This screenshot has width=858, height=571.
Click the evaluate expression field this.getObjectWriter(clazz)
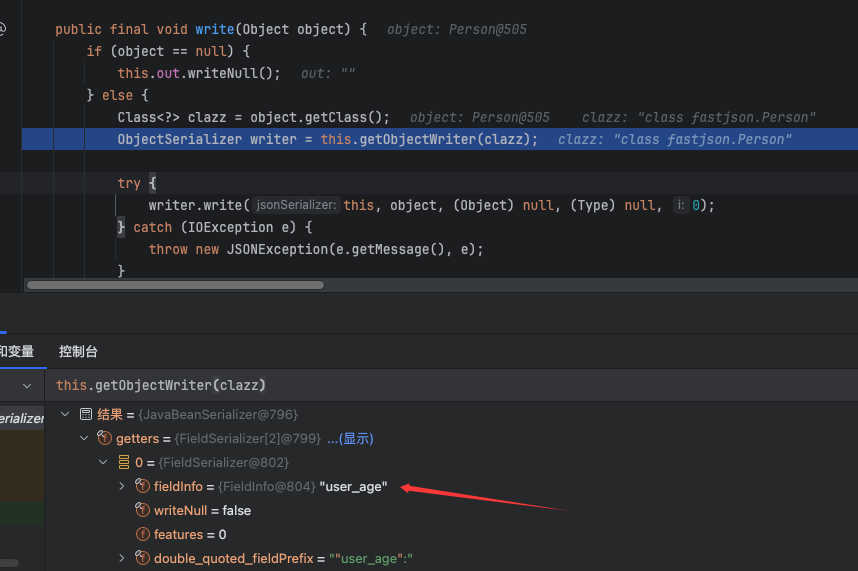451,386
